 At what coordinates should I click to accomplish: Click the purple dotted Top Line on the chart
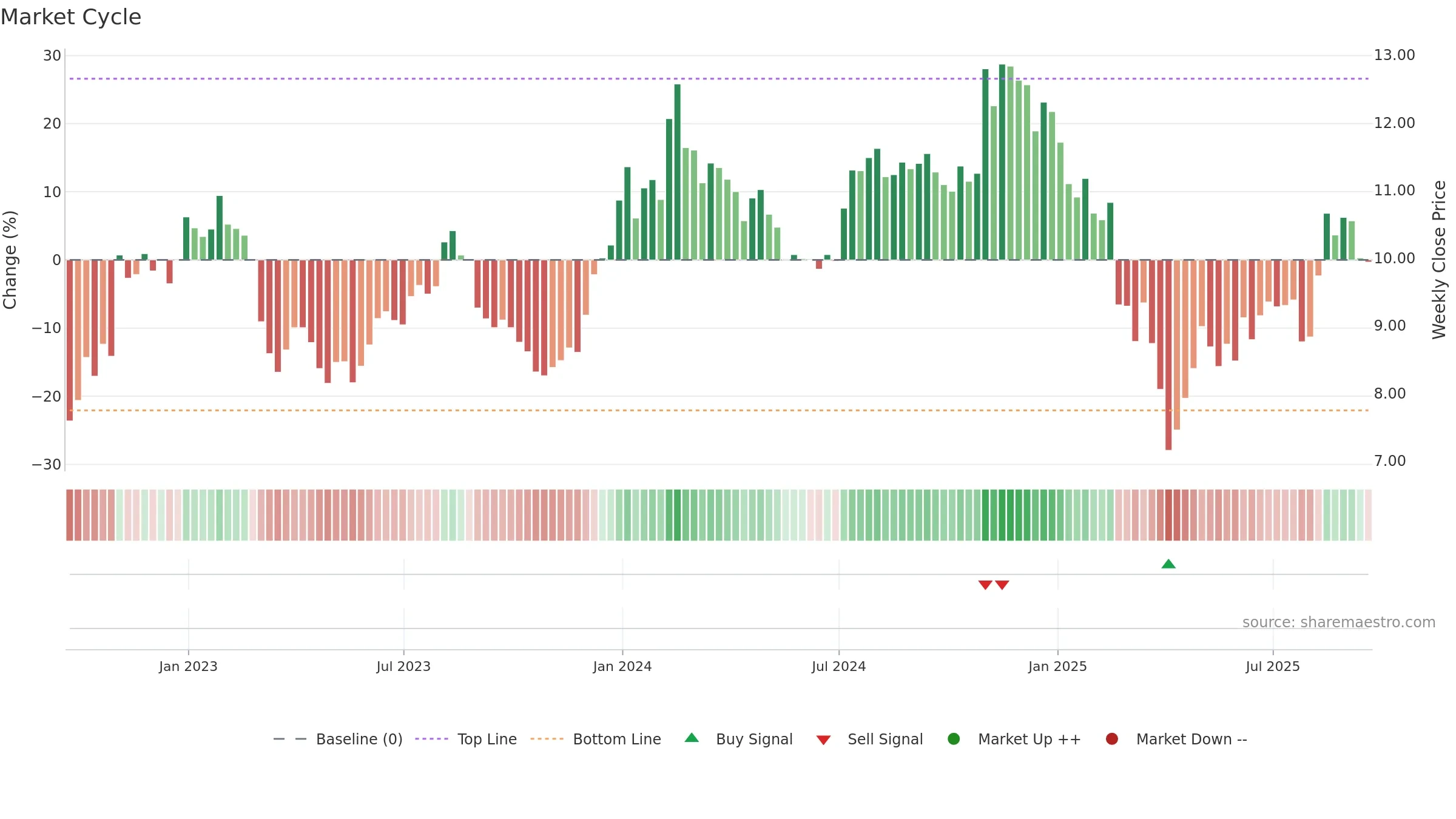719,79
